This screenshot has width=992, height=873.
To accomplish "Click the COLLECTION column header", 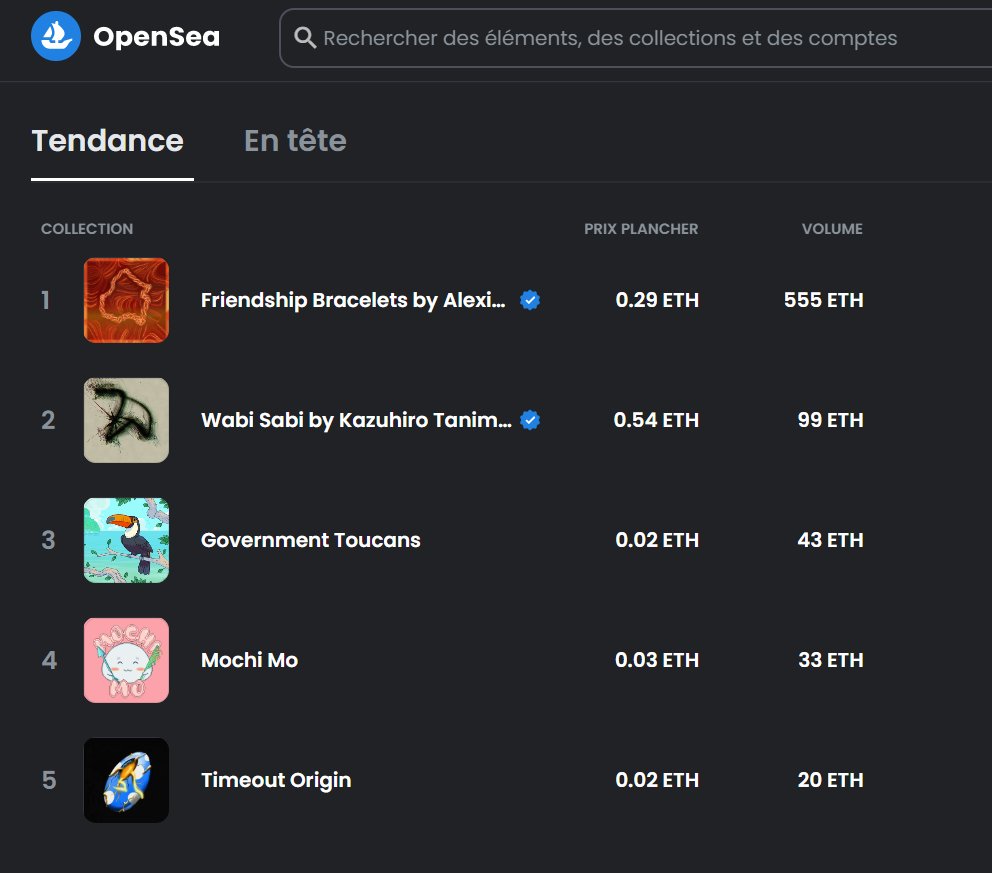I will pyautogui.click(x=87, y=229).
